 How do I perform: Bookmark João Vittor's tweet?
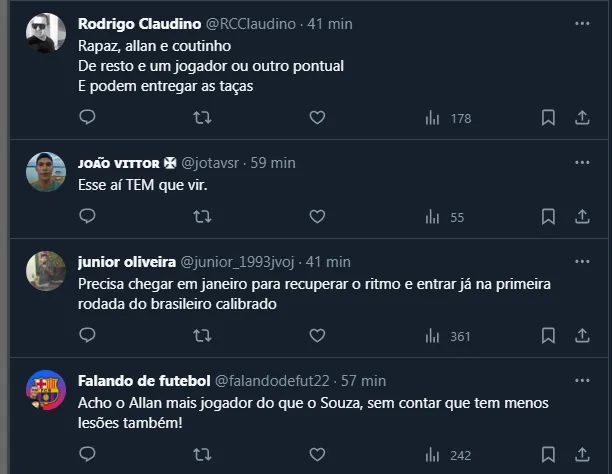[548, 217]
